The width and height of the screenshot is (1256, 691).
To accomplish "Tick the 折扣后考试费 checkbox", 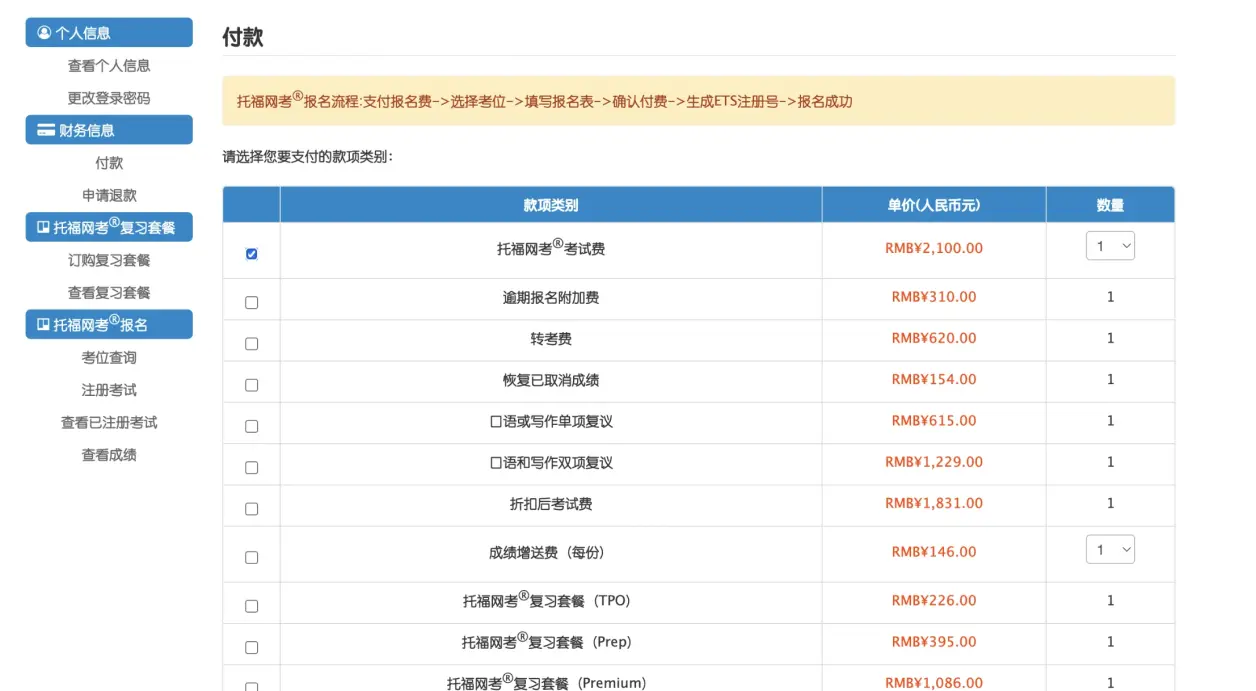I will pos(251,508).
